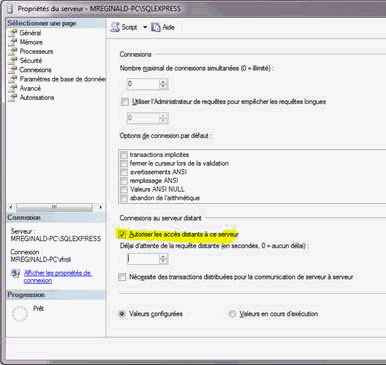Click the Avancé page icon
Viewport: 386px width, 365px height.
coord(13,88)
